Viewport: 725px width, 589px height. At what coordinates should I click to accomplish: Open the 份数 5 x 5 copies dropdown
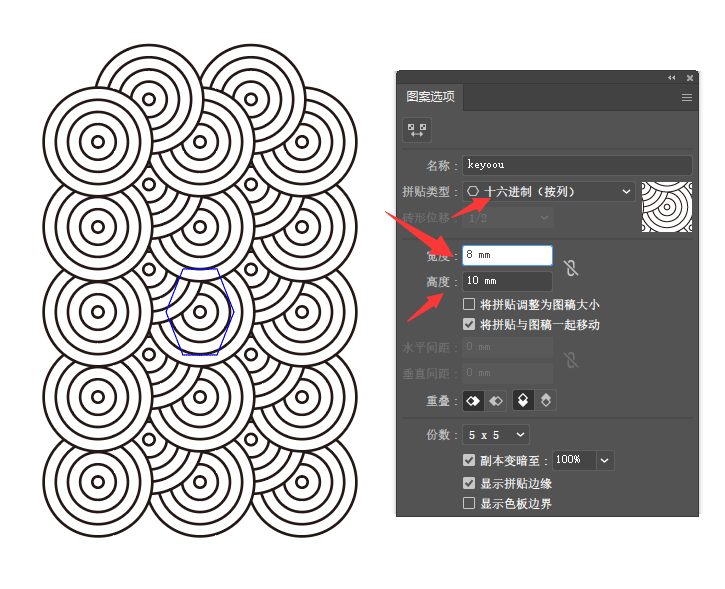click(496, 435)
